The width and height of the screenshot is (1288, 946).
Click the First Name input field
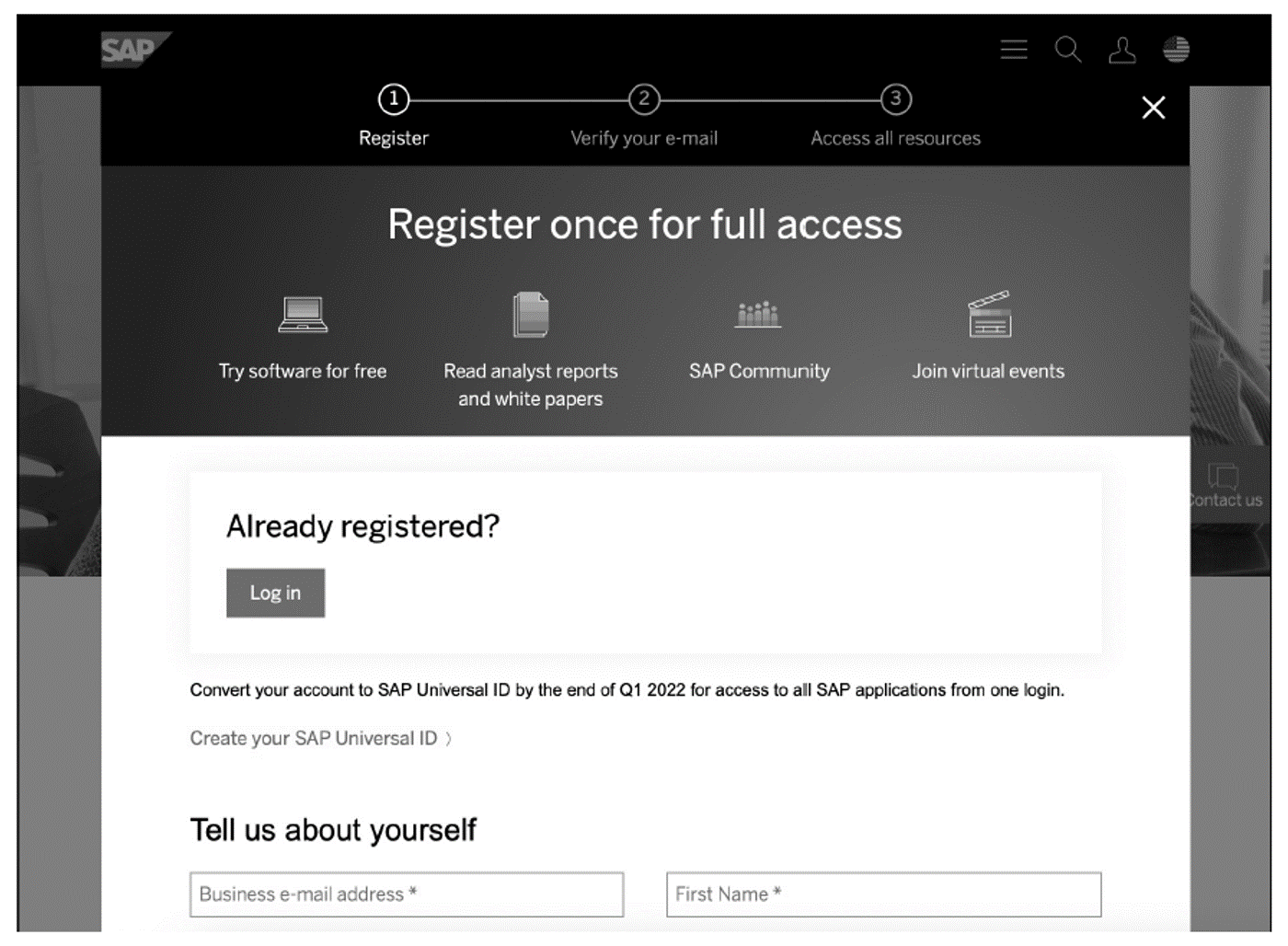pyautogui.click(x=883, y=894)
